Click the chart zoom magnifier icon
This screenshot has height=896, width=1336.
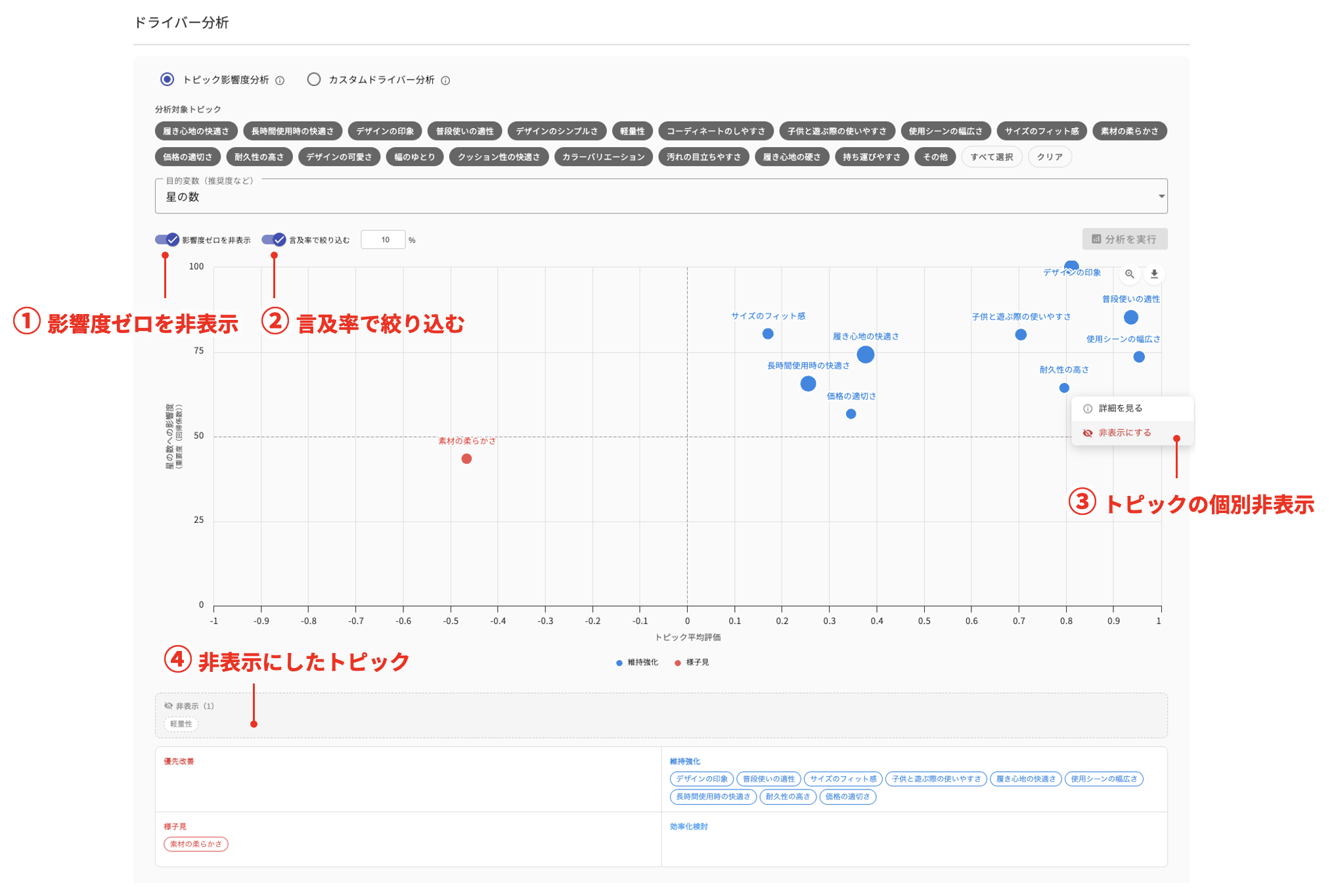pyautogui.click(x=1130, y=274)
